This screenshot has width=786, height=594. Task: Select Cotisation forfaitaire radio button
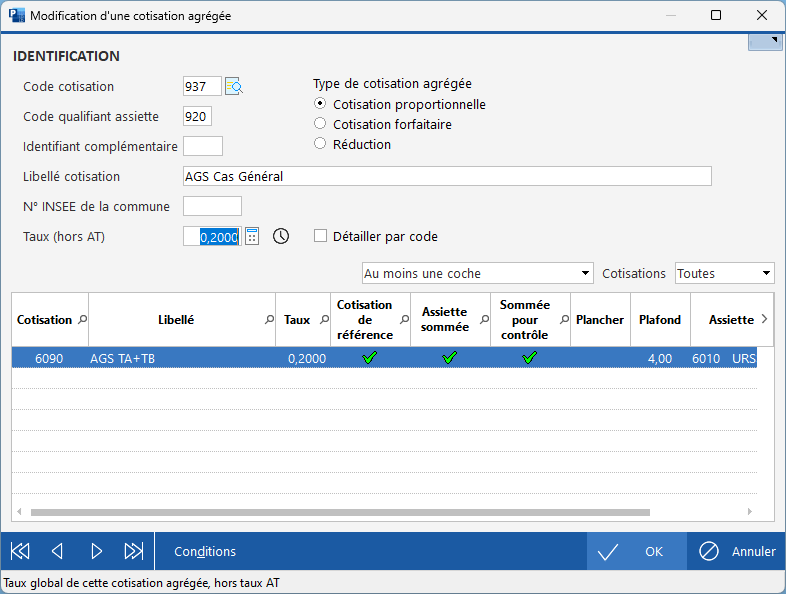[320, 124]
